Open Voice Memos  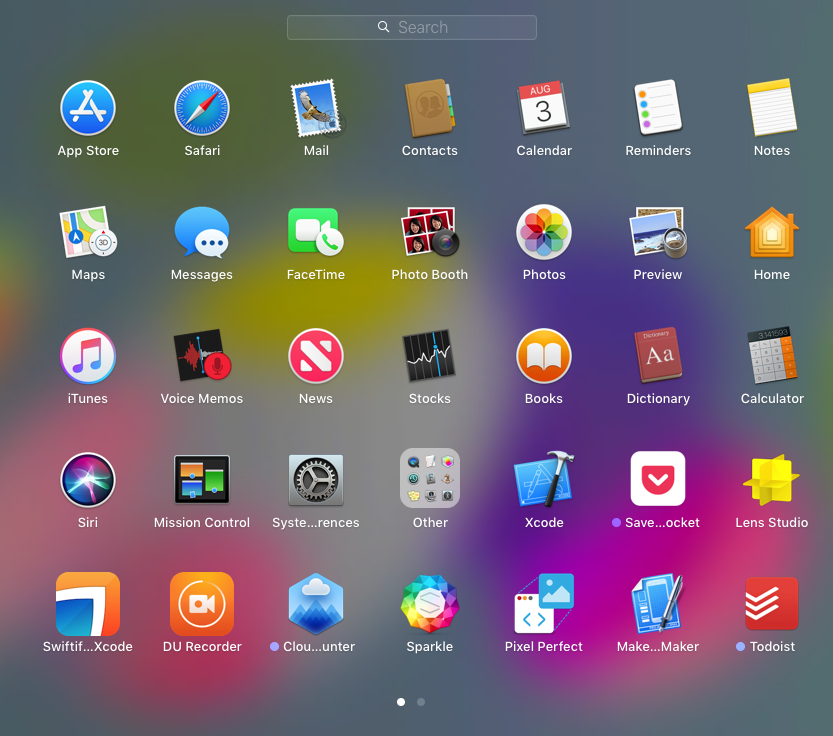click(x=202, y=356)
